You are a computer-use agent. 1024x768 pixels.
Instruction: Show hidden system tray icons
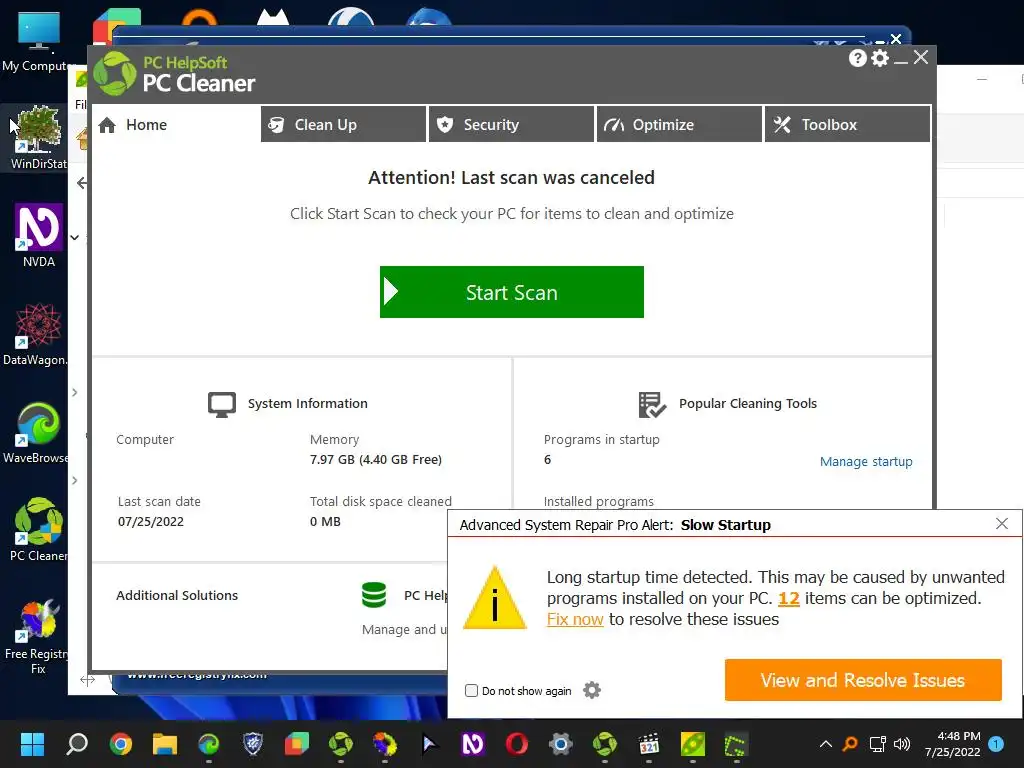point(825,744)
